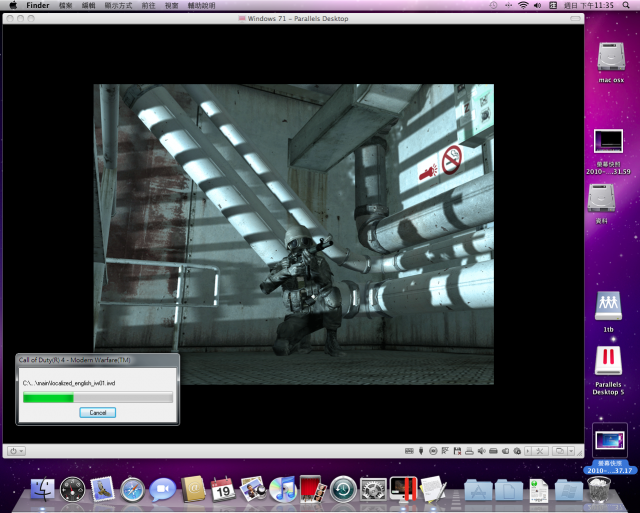Click the Wi-Fi menu bar icon
The width and height of the screenshot is (640, 513).
[x=523, y=5]
